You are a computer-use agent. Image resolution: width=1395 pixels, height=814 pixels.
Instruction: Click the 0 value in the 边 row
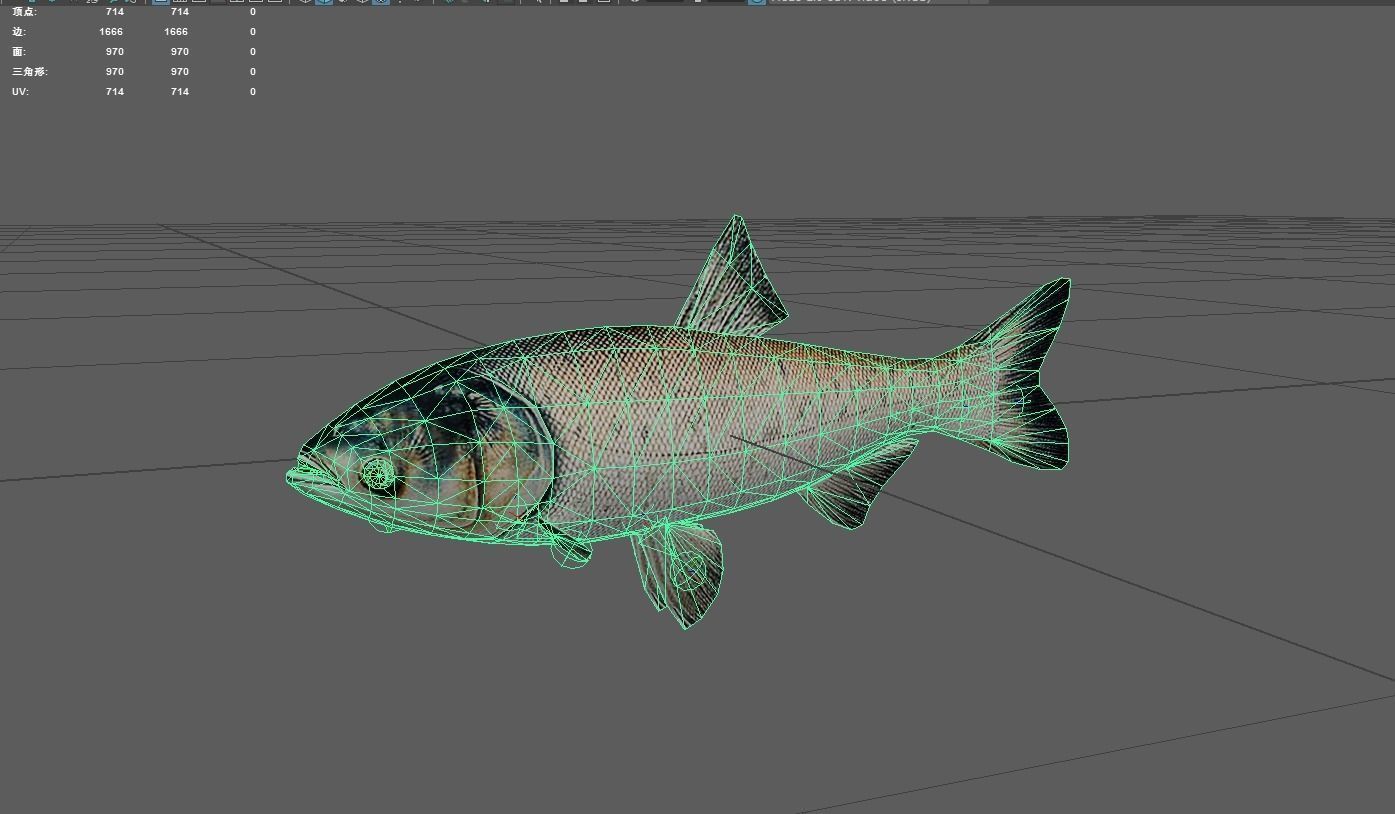click(x=253, y=32)
